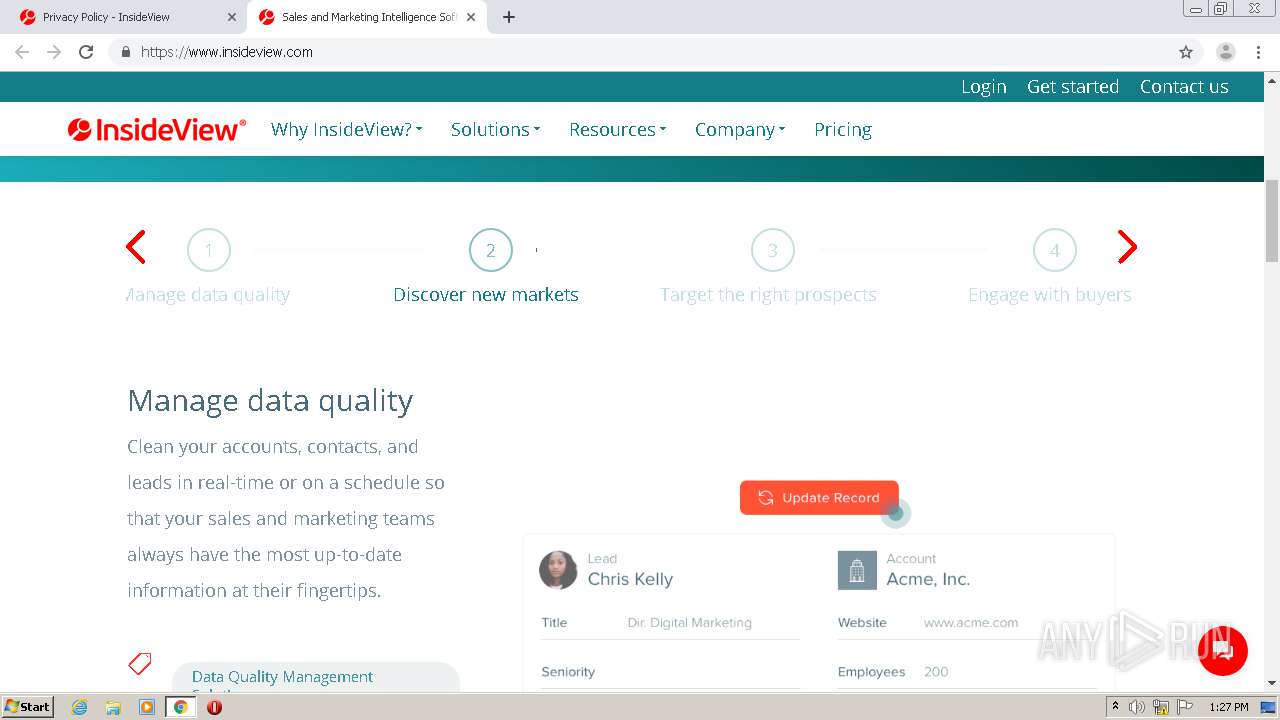Open the Pricing page

[843, 129]
